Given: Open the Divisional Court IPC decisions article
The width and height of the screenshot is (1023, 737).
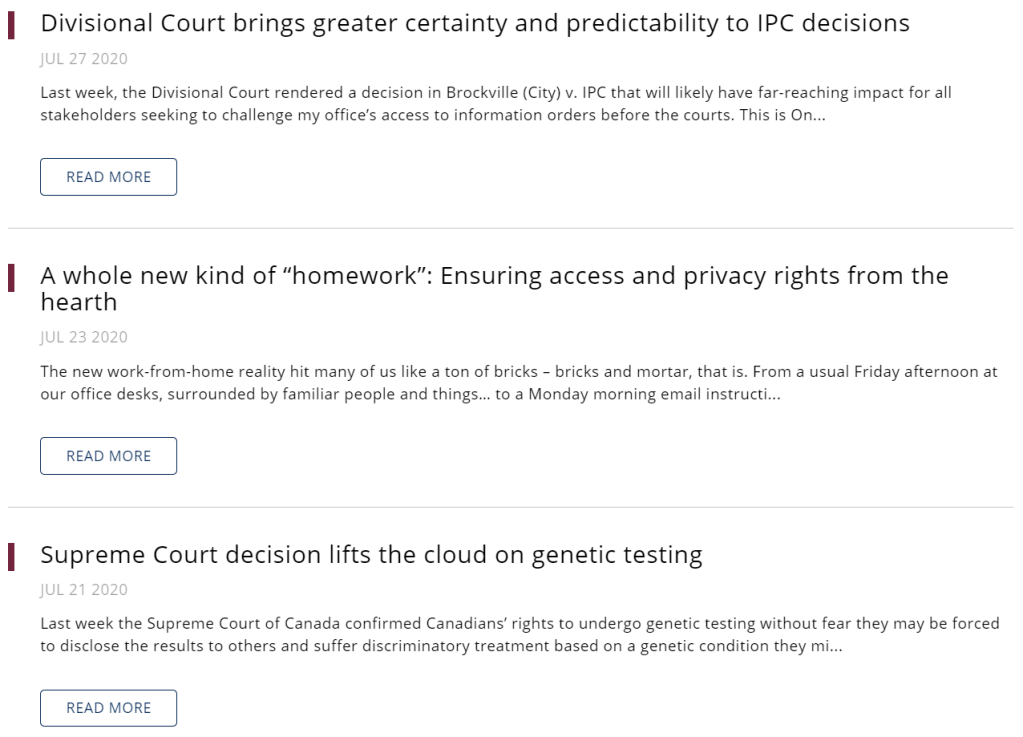Looking at the screenshot, I should [x=474, y=23].
